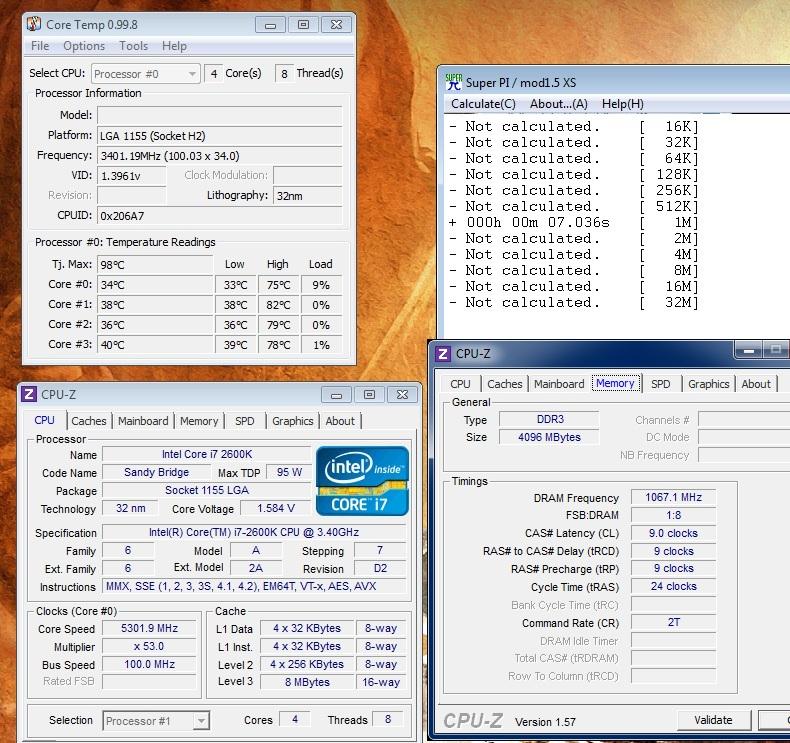Click the CPU-Z icon in the CPU window

29,394
